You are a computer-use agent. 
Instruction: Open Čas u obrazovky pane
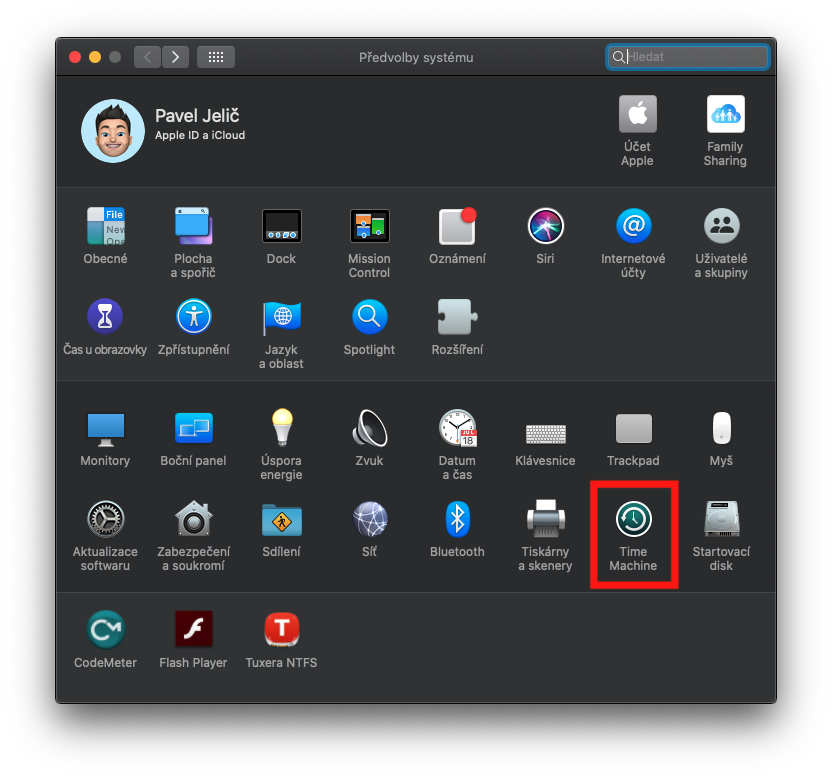[105, 318]
